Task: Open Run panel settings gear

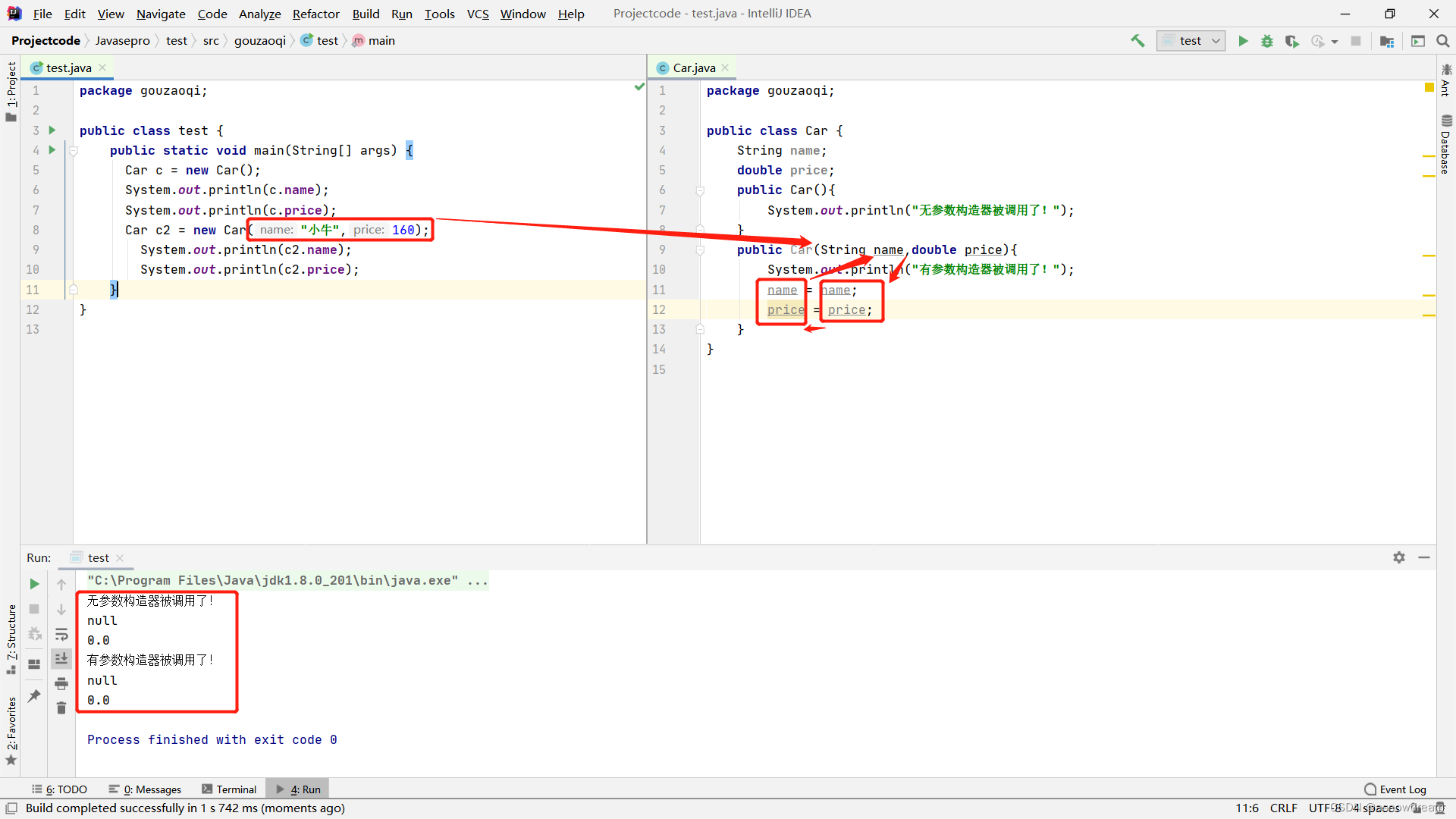Action: tap(1399, 557)
